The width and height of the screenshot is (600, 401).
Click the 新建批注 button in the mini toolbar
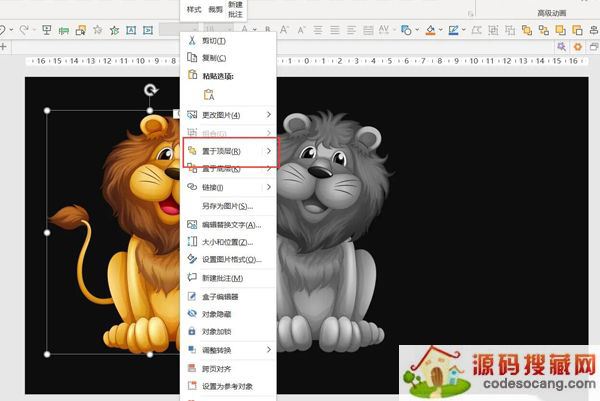(235, 11)
